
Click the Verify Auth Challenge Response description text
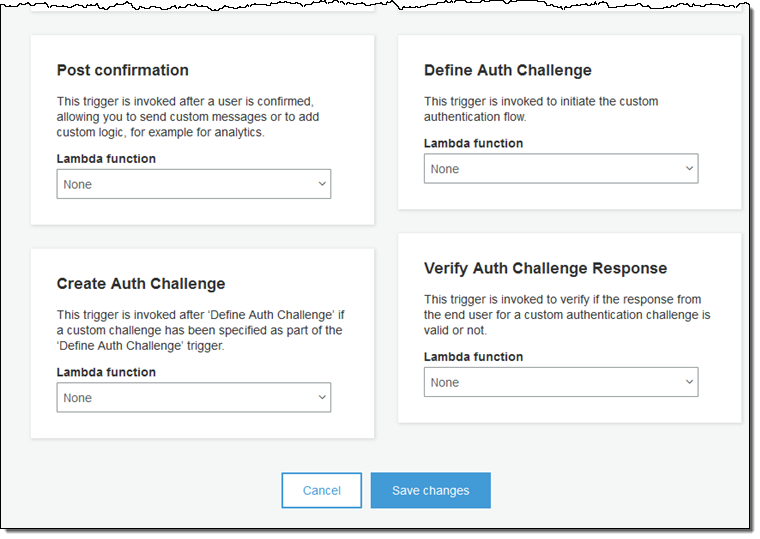pos(566,314)
